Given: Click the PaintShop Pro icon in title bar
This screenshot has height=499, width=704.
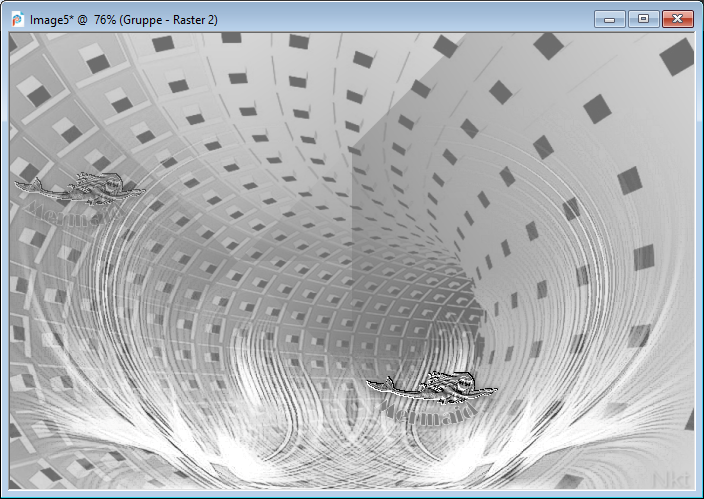Looking at the screenshot, I should click(18, 19).
